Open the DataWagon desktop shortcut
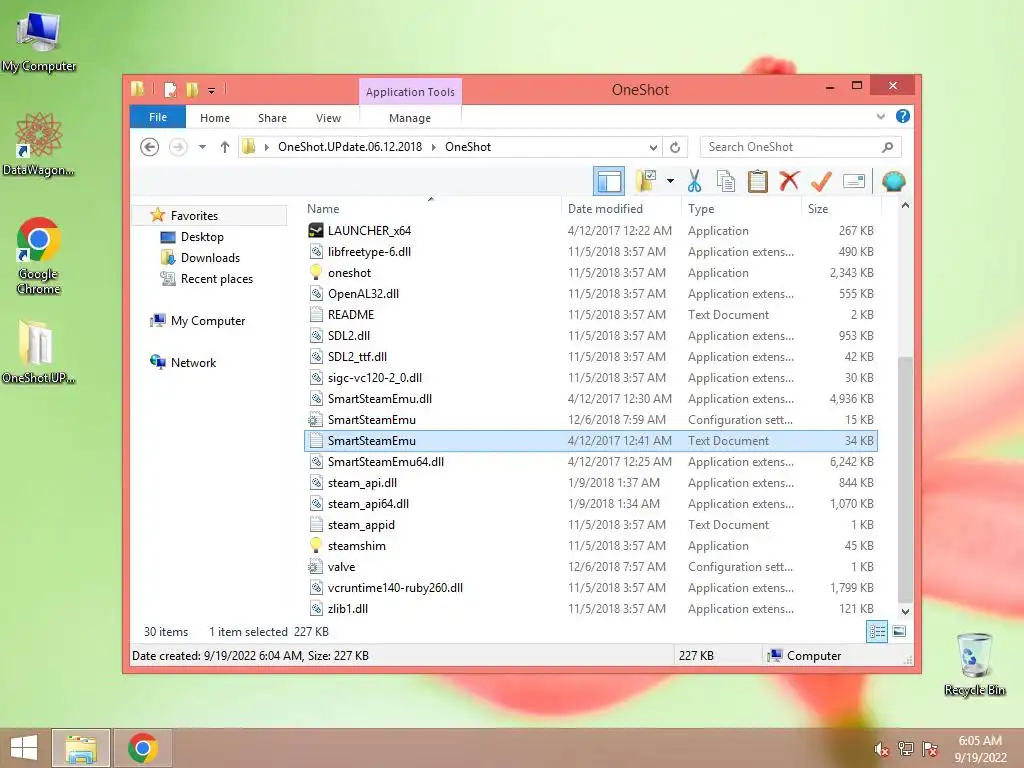The height and width of the screenshot is (768, 1024). click(x=38, y=144)
